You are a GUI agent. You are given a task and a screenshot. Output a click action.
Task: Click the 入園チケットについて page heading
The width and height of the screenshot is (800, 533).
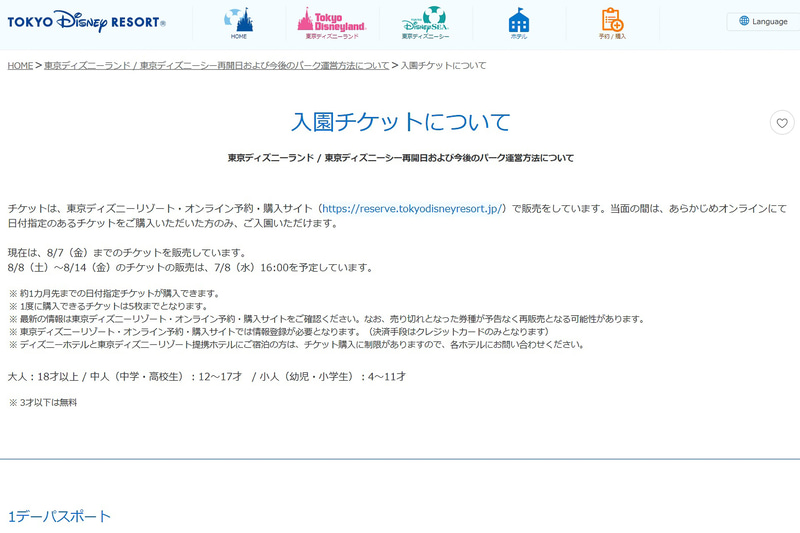coord(401,122)
